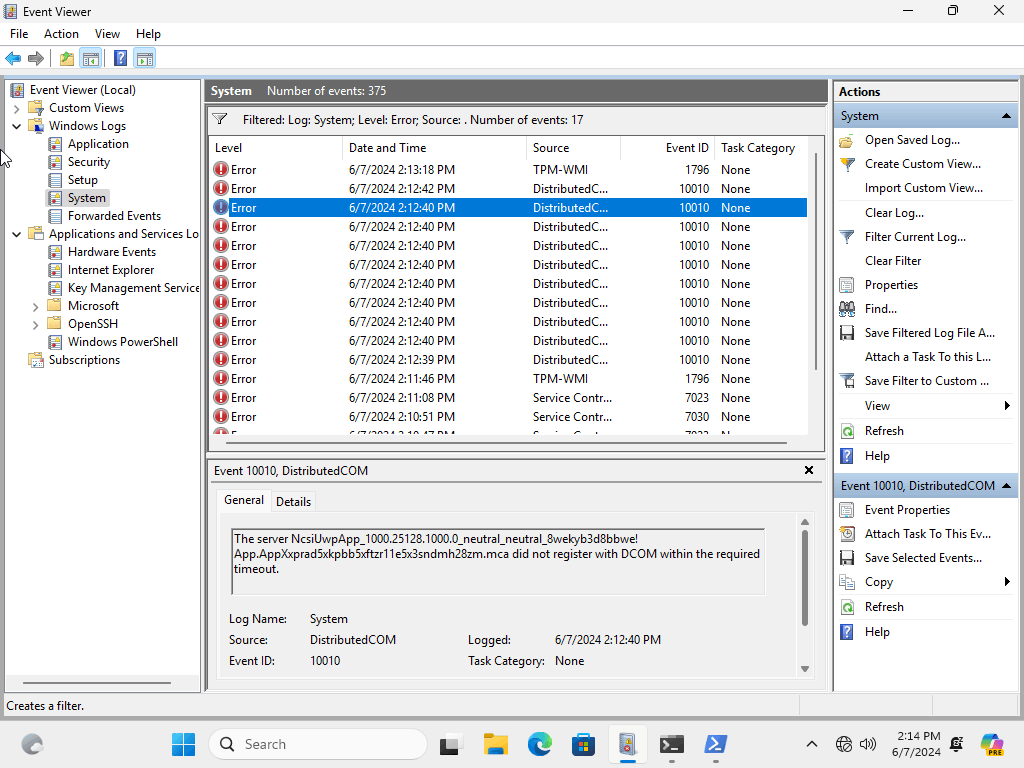Open the Help menu
Image resolution: width=1024 pixels, height=768 pixels.
(148, 34)
